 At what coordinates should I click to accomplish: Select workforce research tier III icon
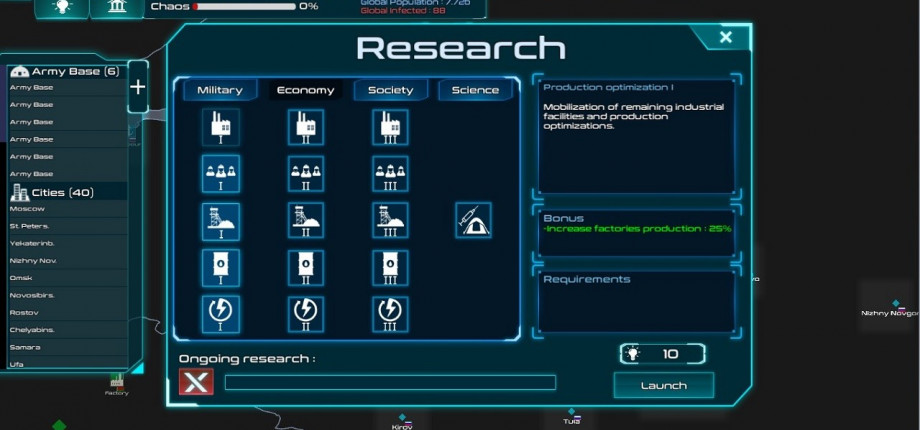tap(390, 174)
